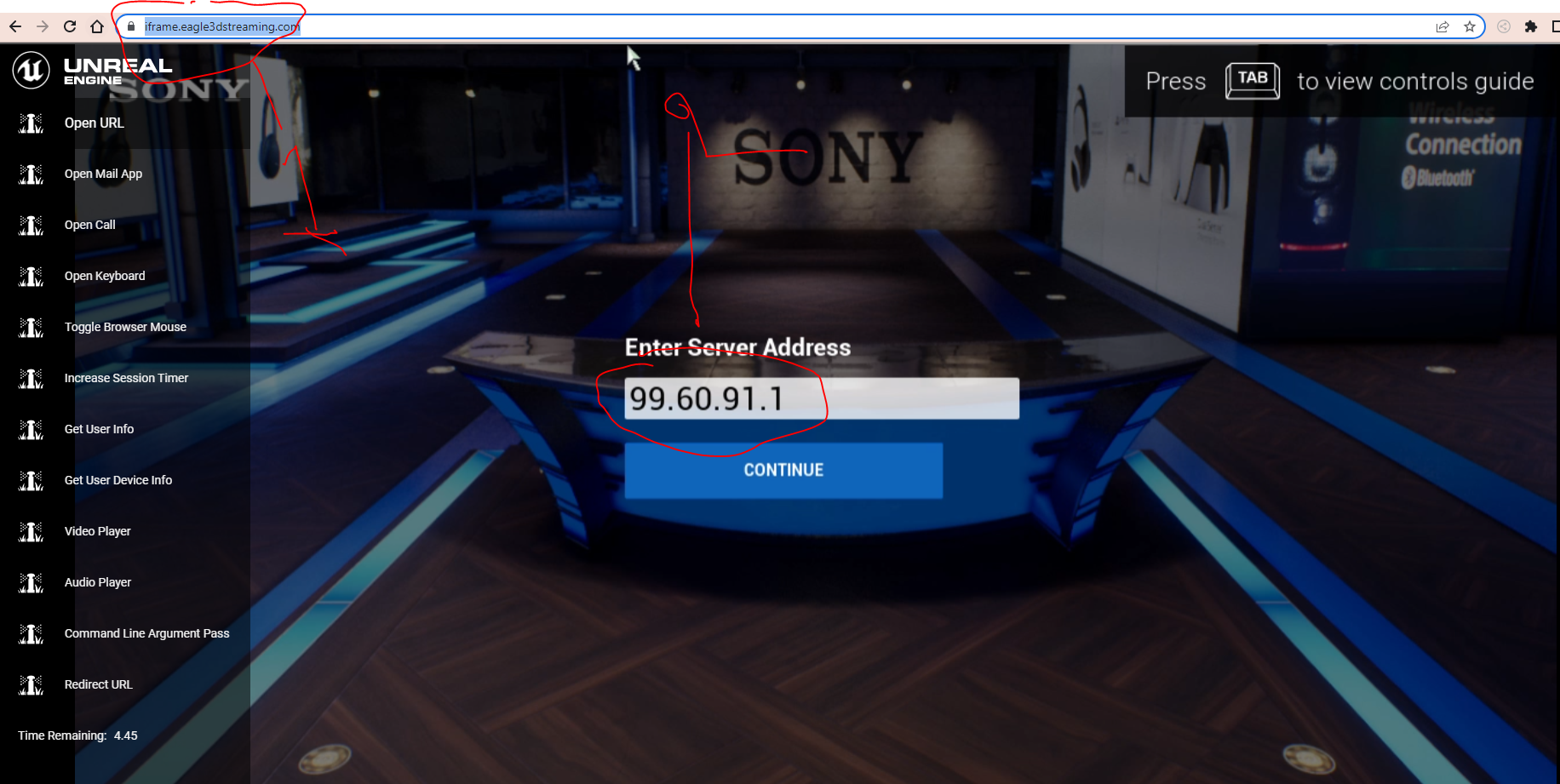Click the icon next to Increase Session Timer
The width and height of the screenshot is (1560, 784).
coord(32,379)
